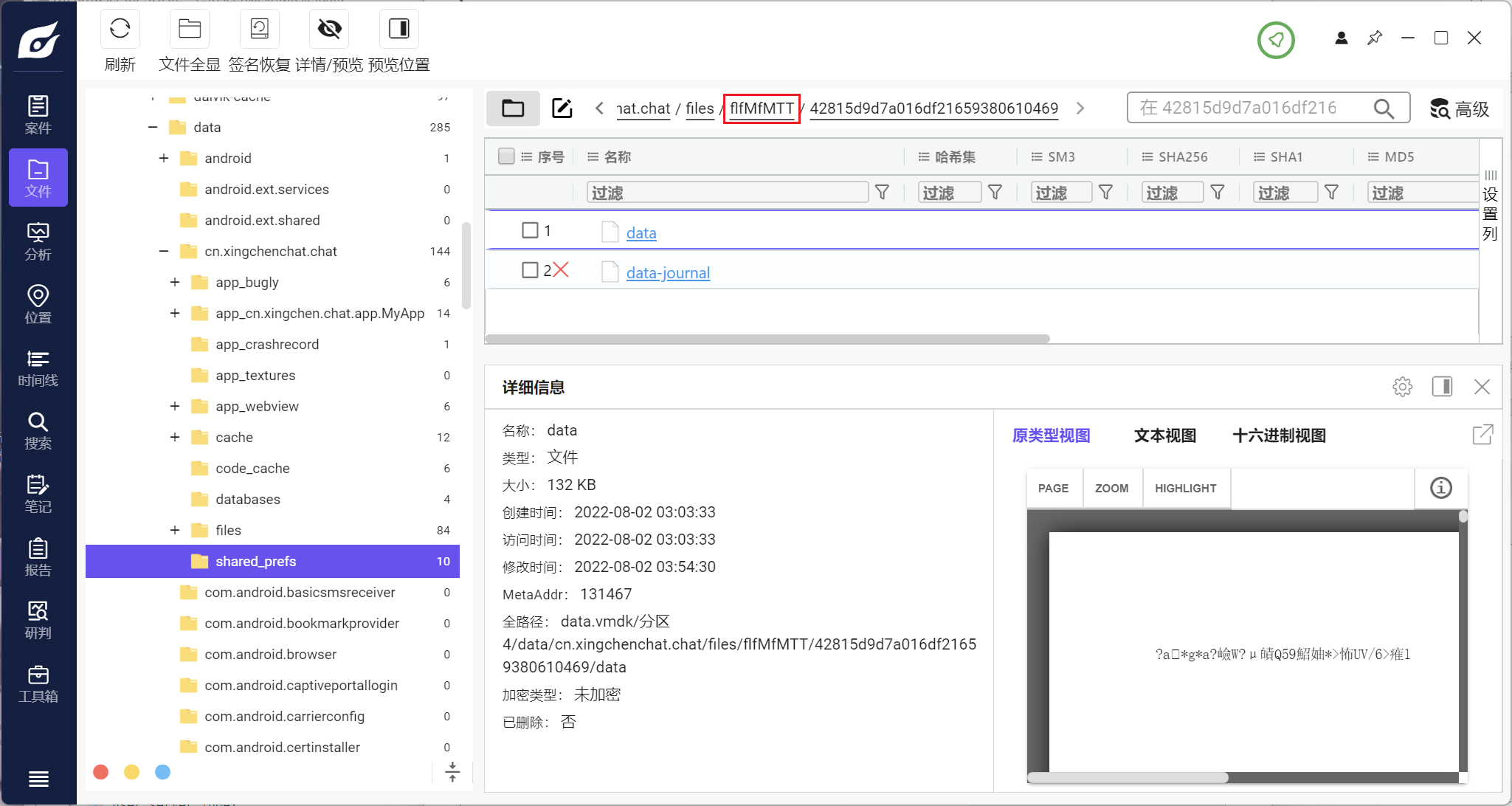Open the 名称 column filter funnel
Image resolution: width=1512 pixels, height=806 pixels.
coord(882,193)
